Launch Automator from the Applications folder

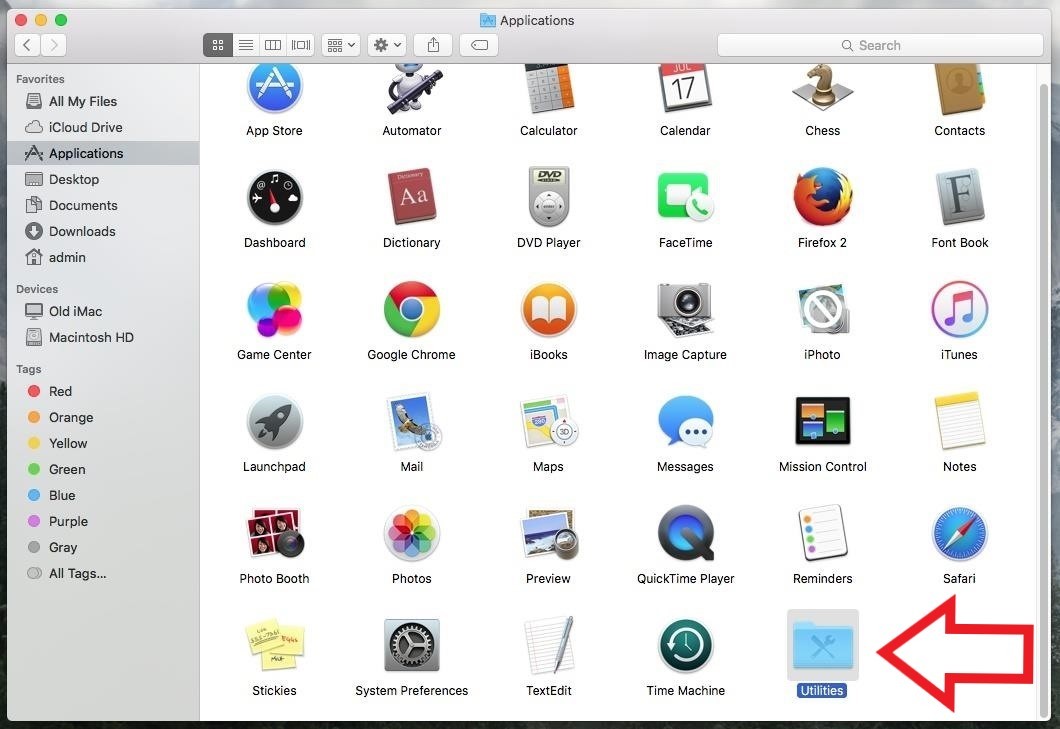point(412,89)
